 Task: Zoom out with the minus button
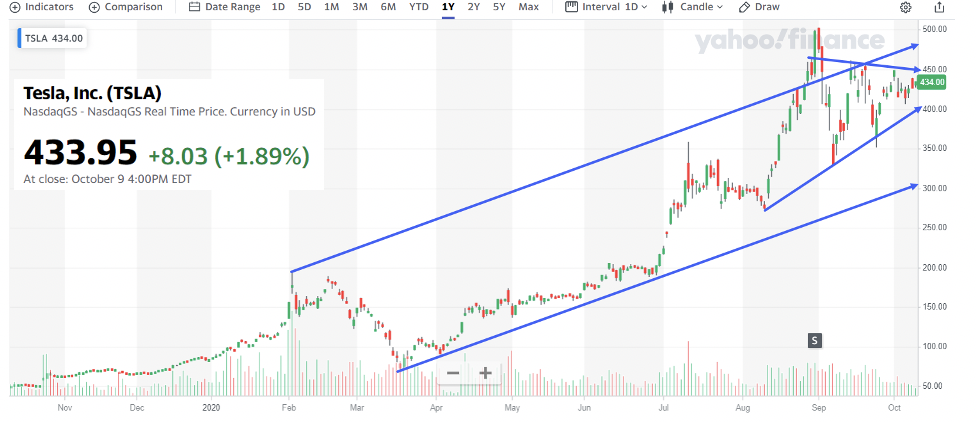453,373
